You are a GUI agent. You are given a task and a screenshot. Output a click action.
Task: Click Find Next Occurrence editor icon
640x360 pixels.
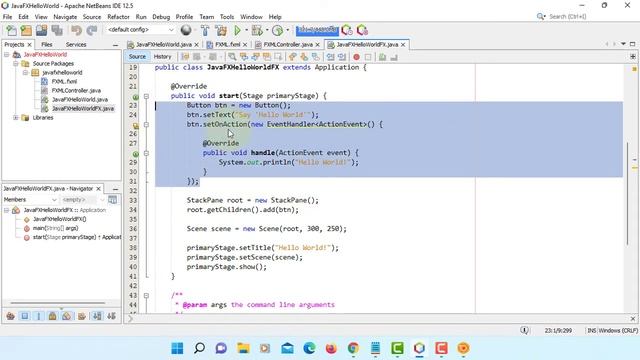coord(255,57)
